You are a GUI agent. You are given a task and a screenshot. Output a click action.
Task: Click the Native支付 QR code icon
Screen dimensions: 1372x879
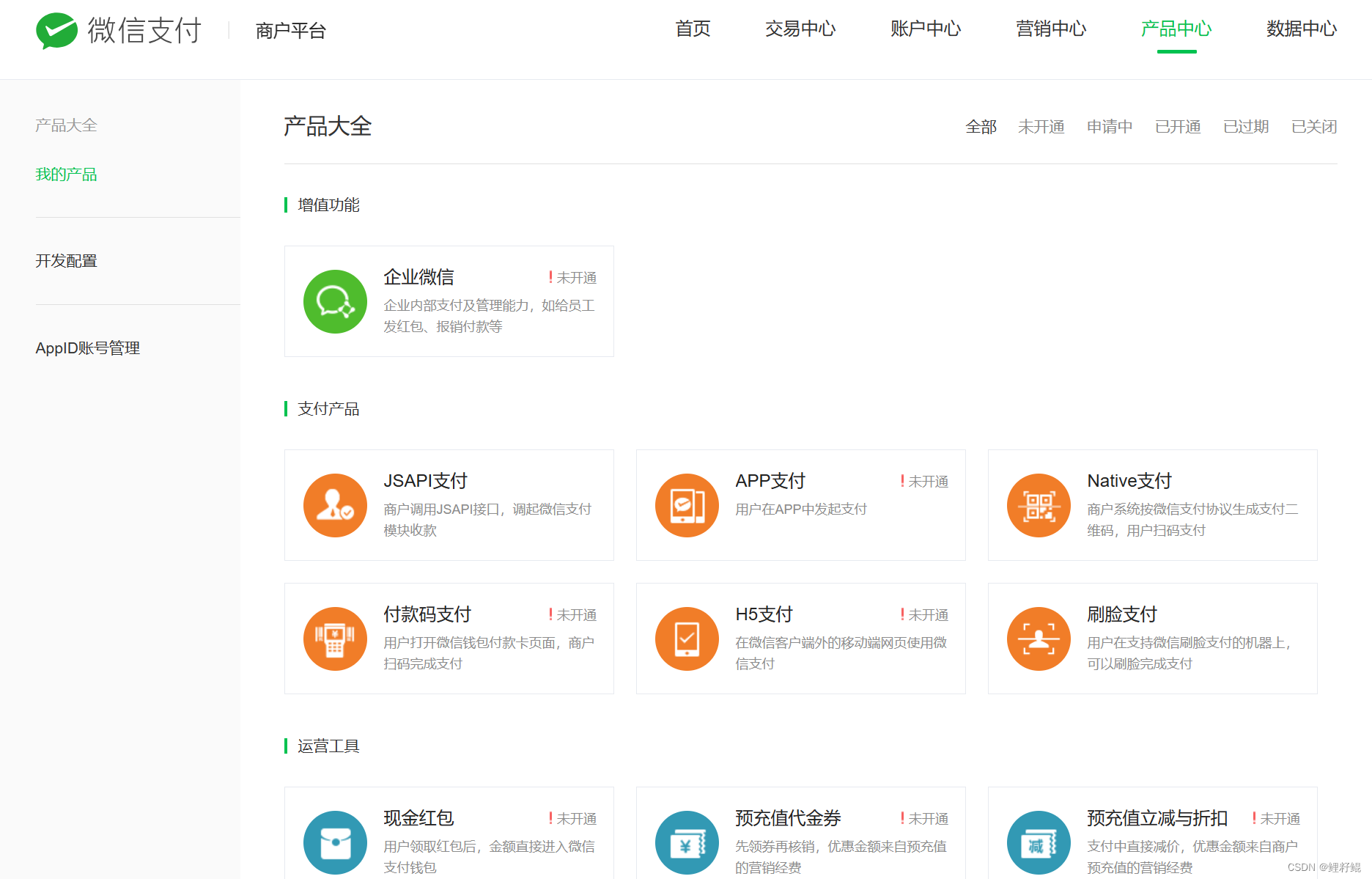coord(1039,505)
